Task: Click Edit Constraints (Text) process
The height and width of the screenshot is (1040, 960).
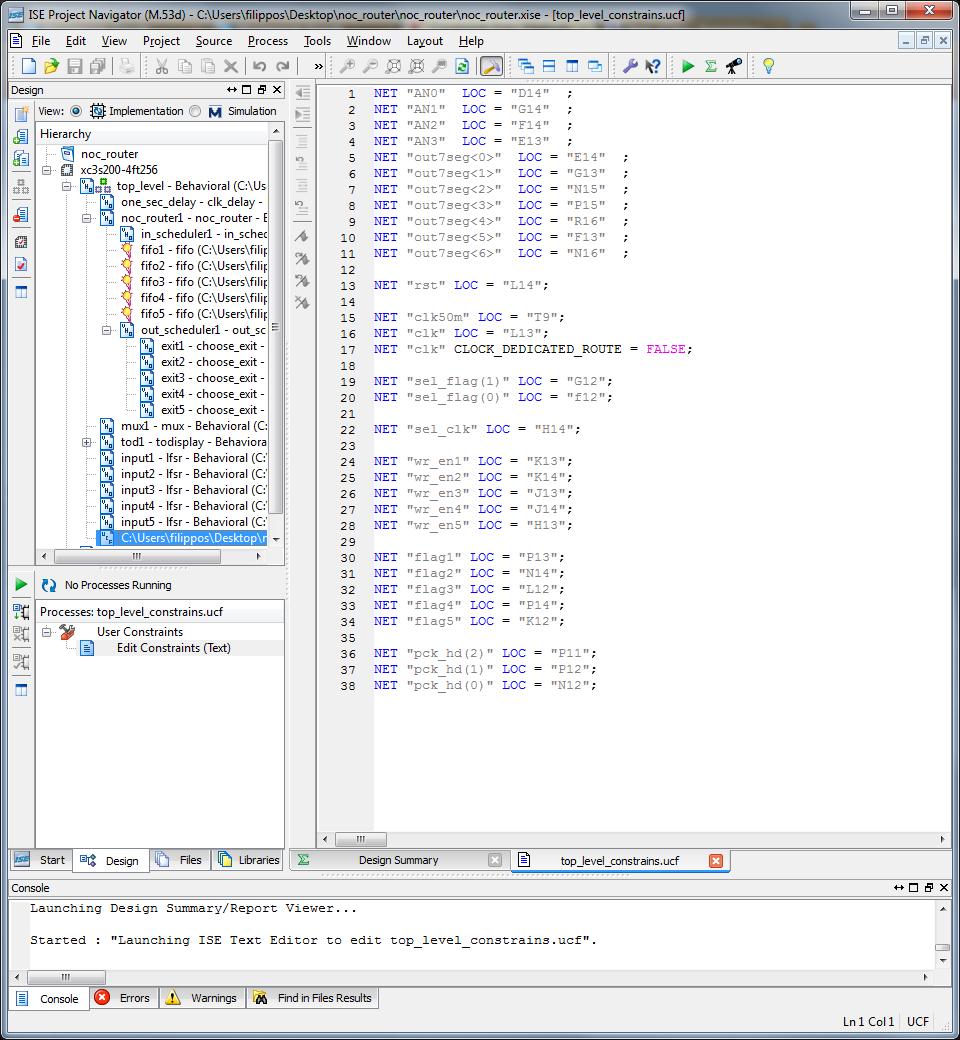Action: [174, 648]
